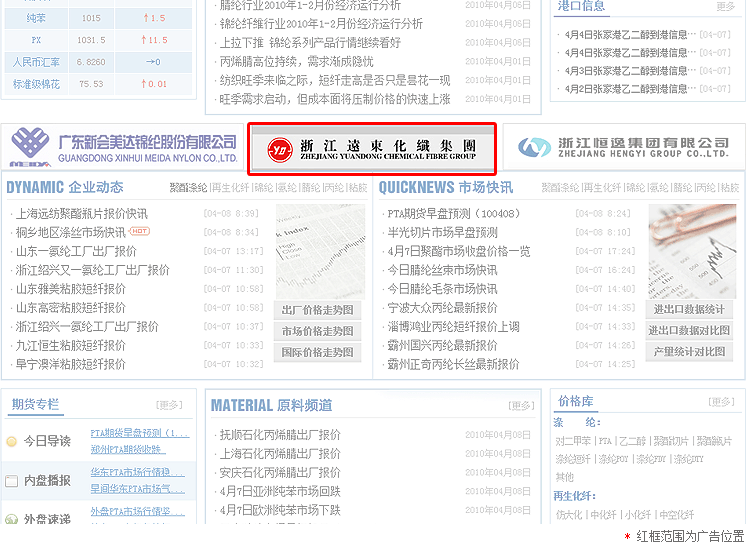This screenshot has width=746, height=542.
Task: Open 市场价格走势图 button
Action: 317,331
